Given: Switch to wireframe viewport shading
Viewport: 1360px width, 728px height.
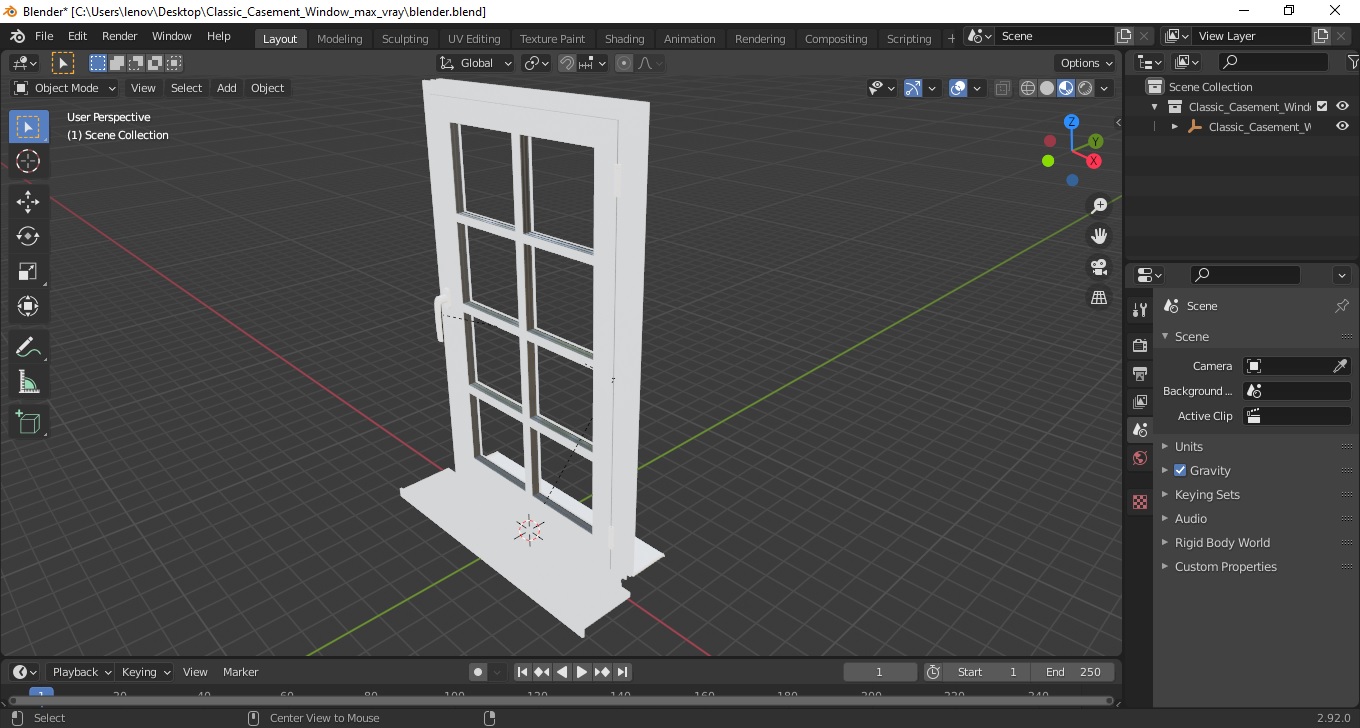Looking at the screenshot, I should tap(1028, 88).
